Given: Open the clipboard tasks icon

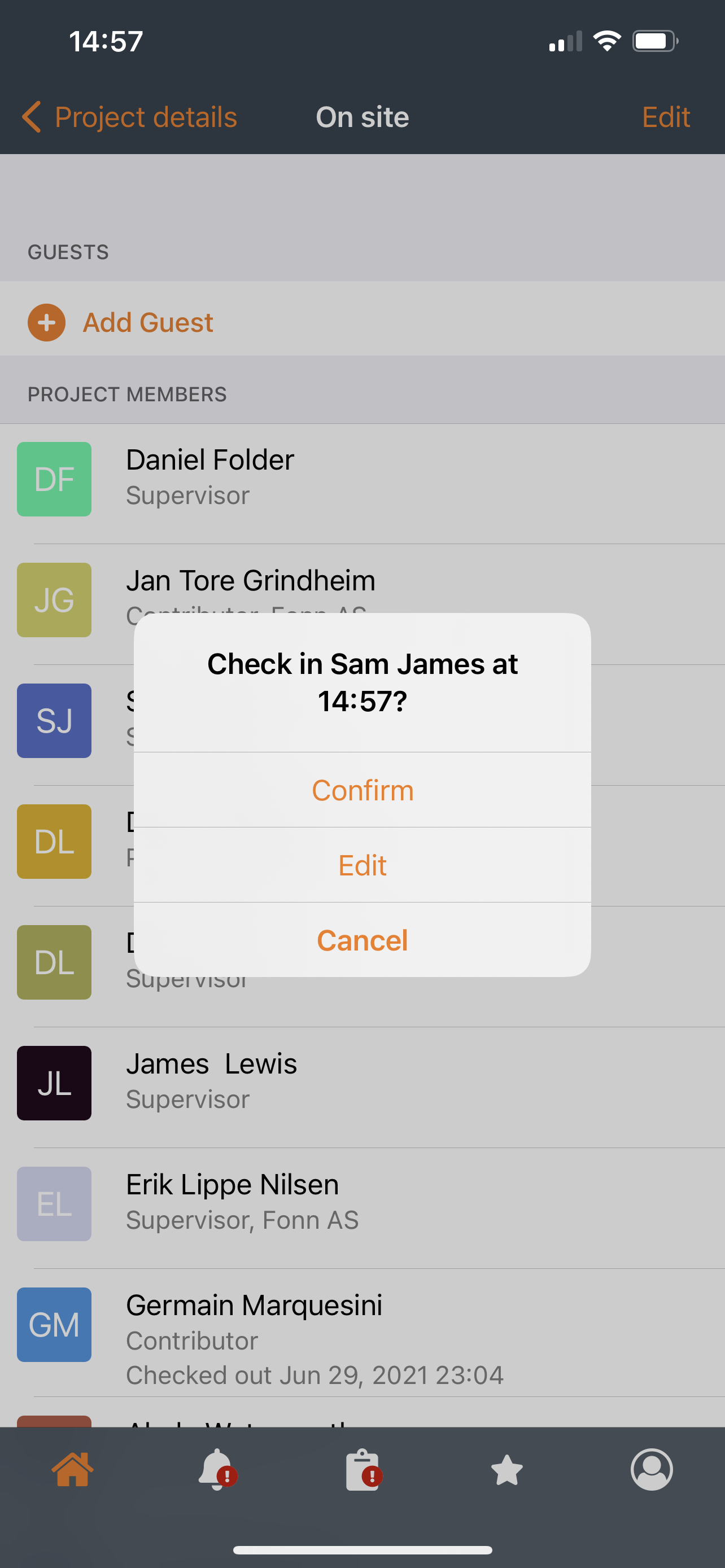Looking at the screenshot, I should (x=363, y=1469).
